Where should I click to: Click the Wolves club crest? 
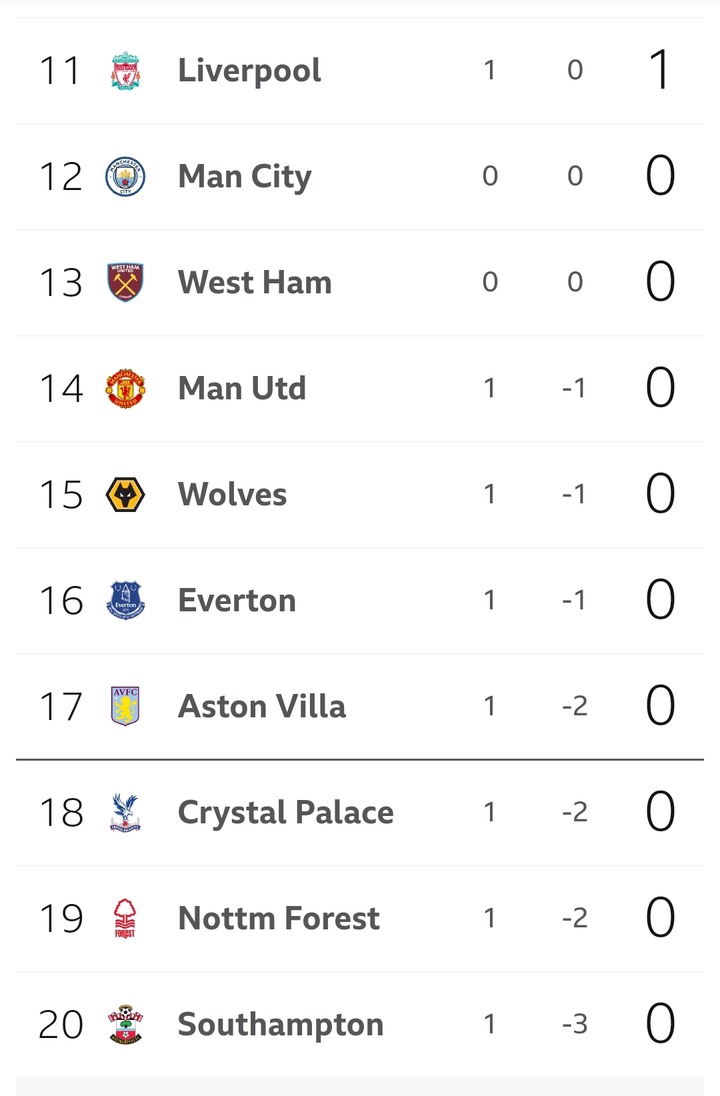[x=126, y=495]
